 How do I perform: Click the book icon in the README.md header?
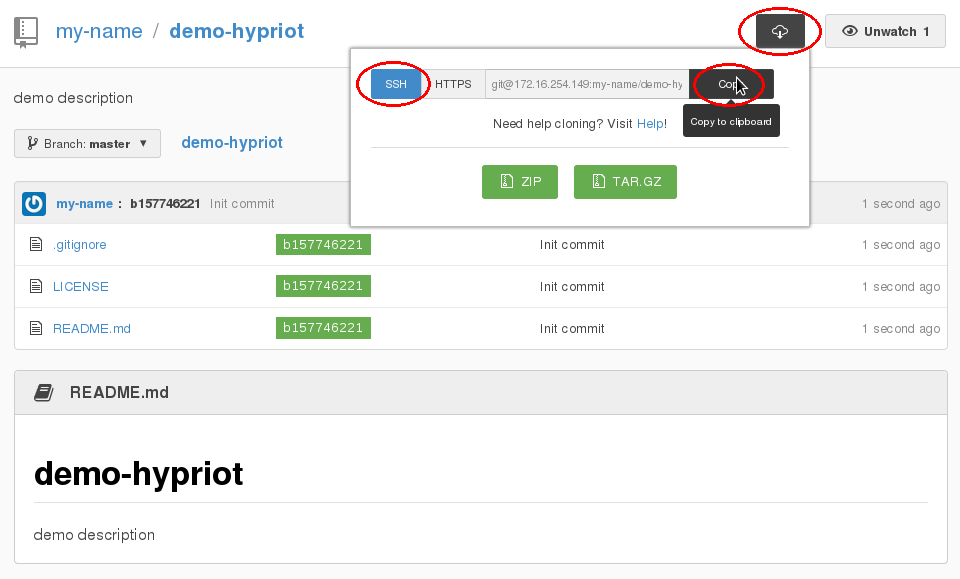pos(43,391)
